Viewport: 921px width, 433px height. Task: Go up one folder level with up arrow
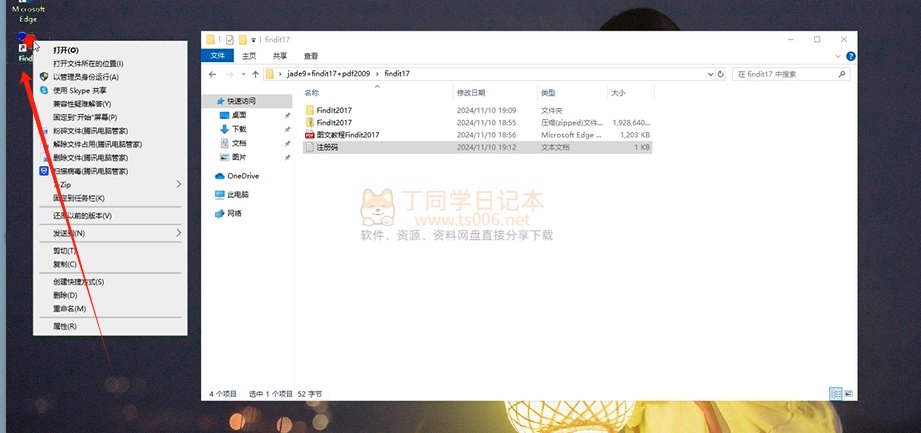[x=256, y=74]
